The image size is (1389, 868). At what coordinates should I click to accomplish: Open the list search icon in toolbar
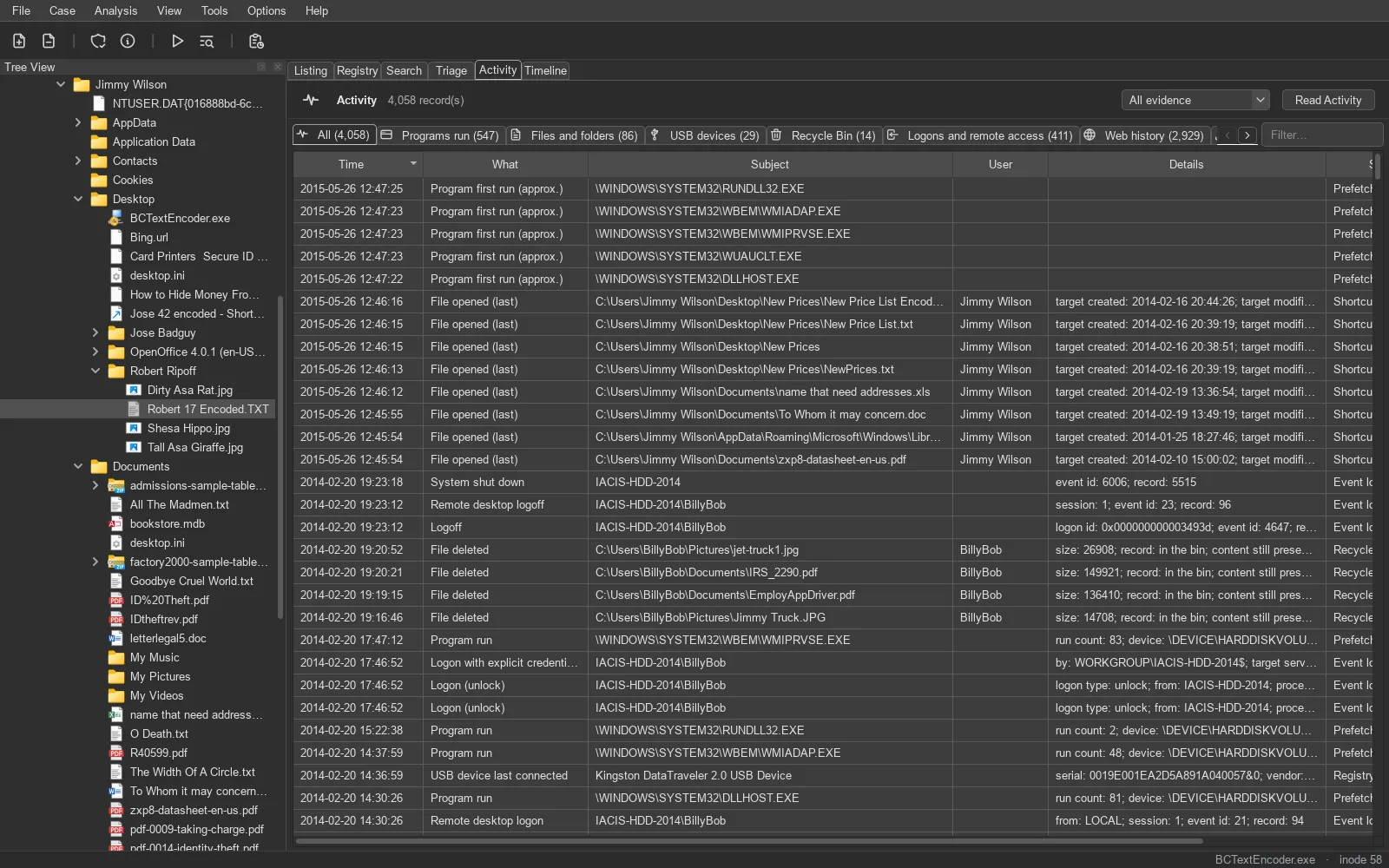207,41
